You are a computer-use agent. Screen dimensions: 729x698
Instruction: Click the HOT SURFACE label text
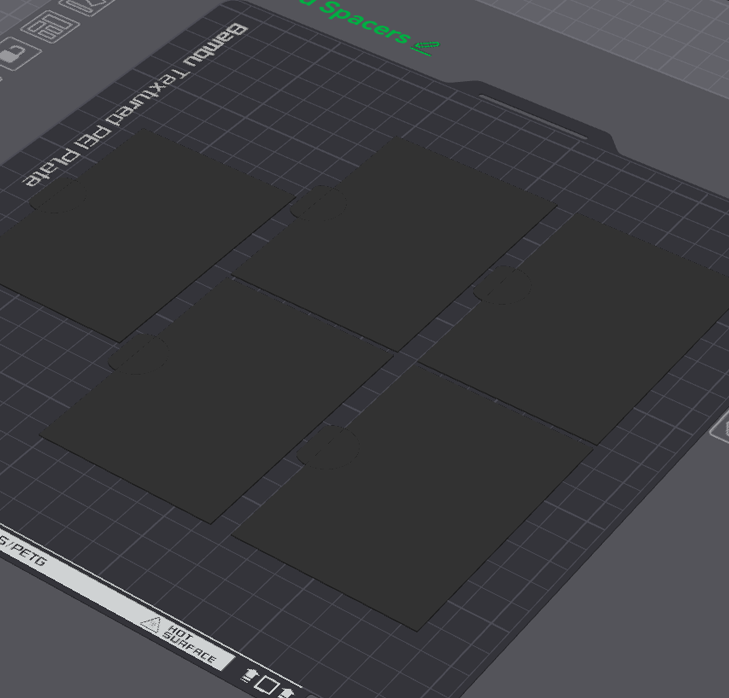coord(190,645)
